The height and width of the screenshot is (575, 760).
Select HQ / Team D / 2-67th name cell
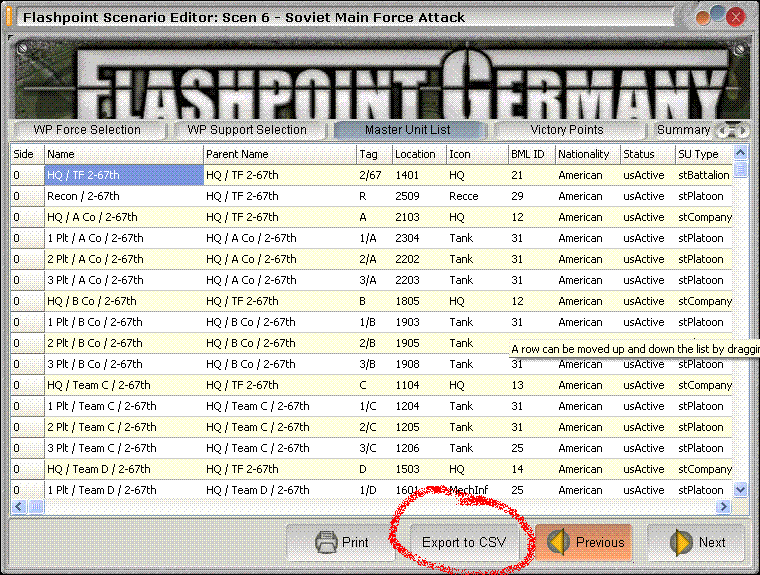pos(124,469)
